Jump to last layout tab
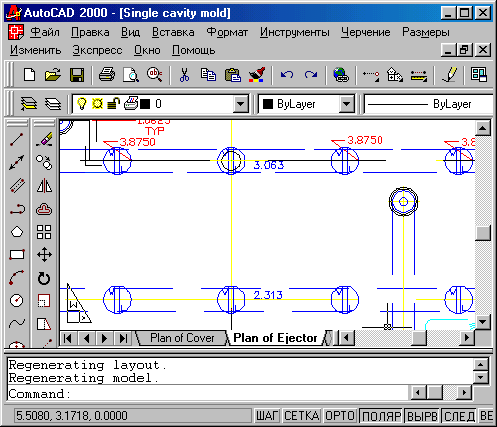 click(x=123, y=338)
